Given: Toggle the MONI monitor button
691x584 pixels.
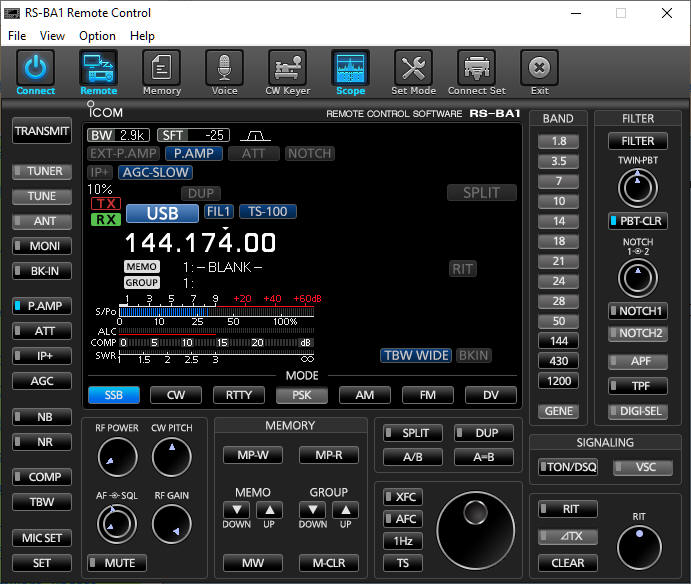Looking at the screenshot, I should pyautogui.click(x=42, y=246).
